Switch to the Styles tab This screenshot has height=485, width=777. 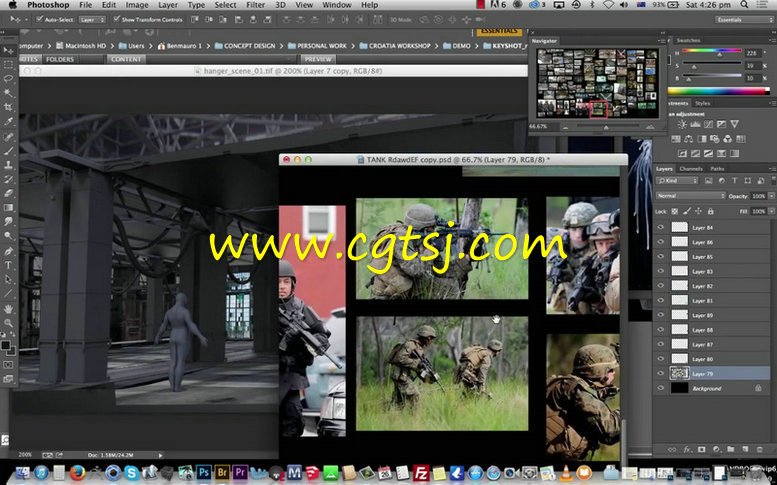tap(702, 103)
